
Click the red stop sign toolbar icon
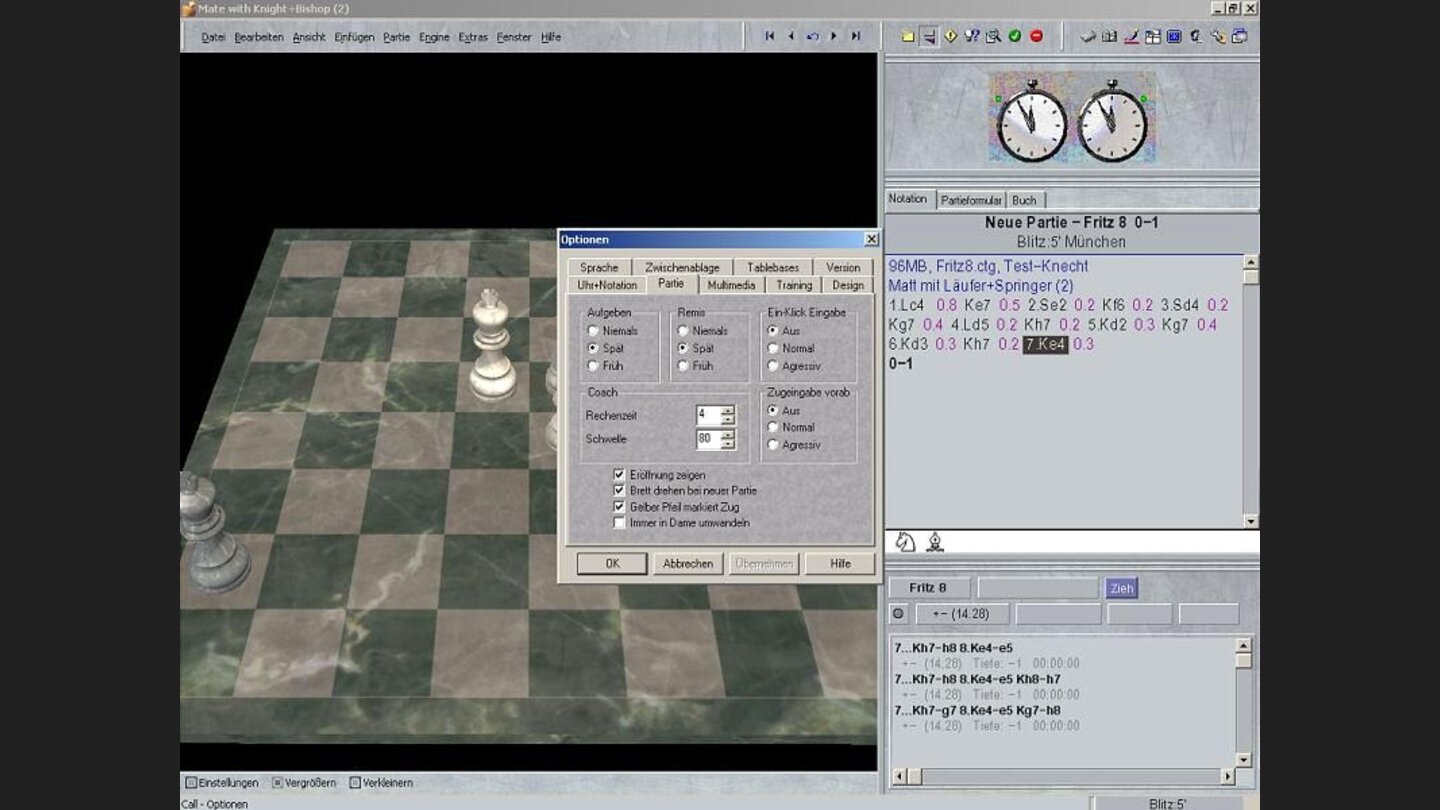(x=1036, y=36)
